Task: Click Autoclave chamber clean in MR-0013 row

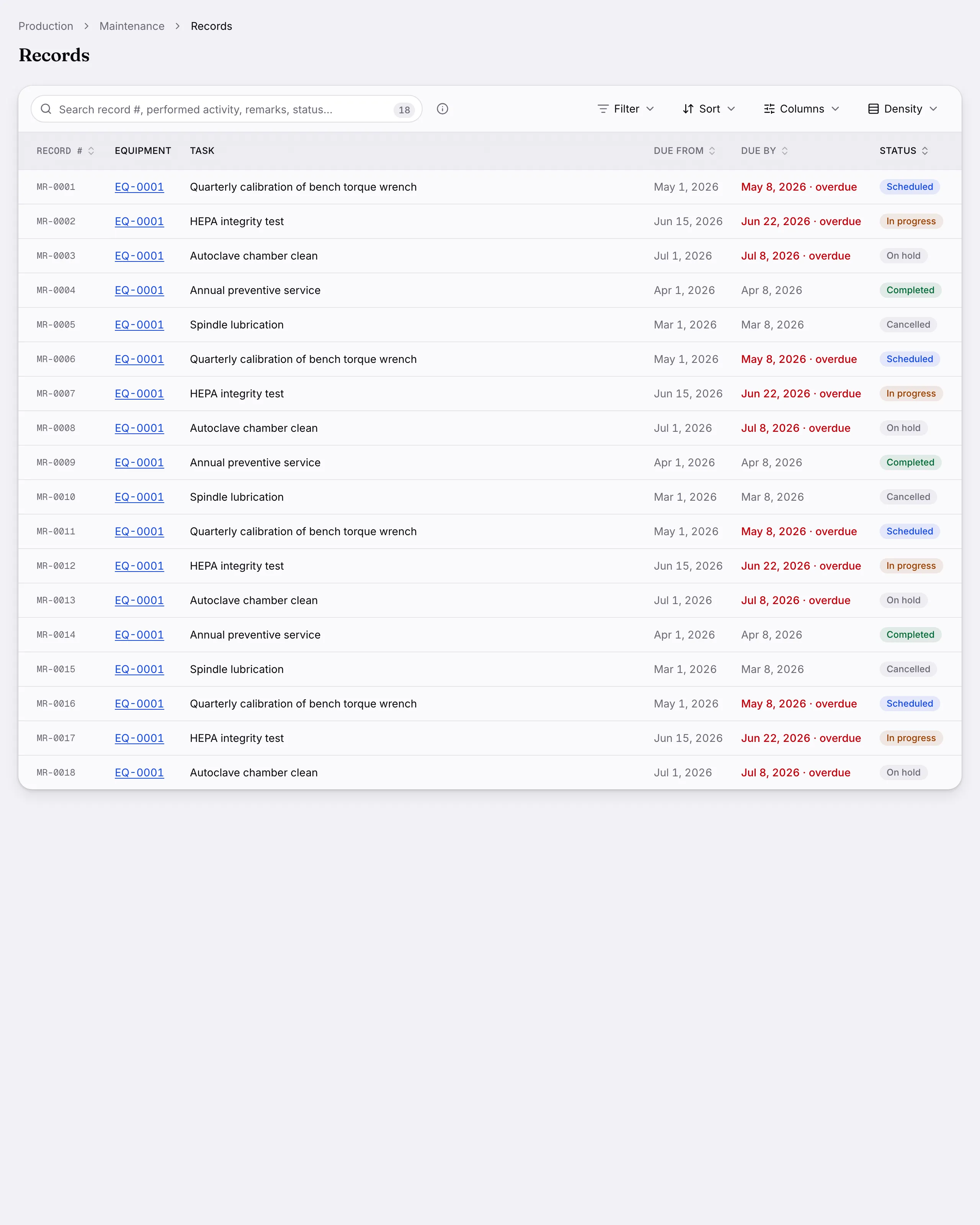Action: coord(254,601)
